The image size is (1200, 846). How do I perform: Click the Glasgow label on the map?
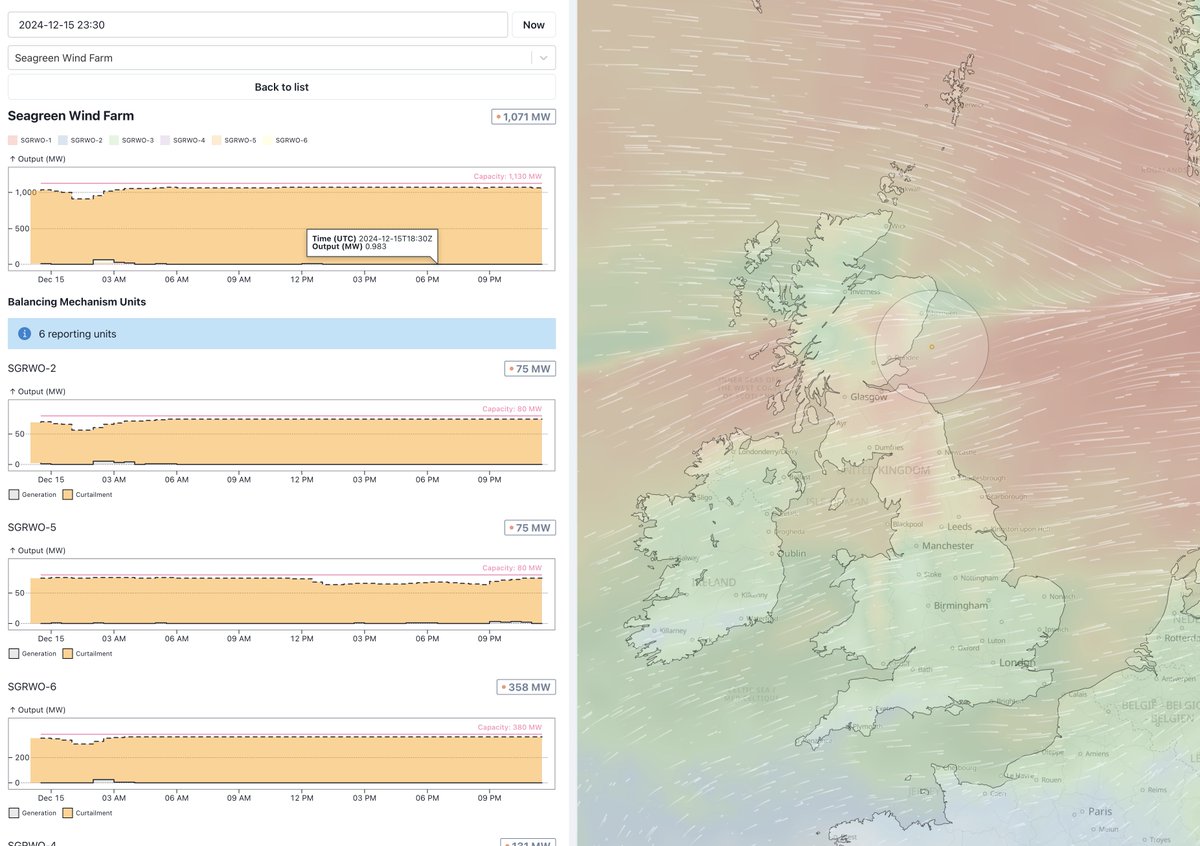click(x=869, y=397)
